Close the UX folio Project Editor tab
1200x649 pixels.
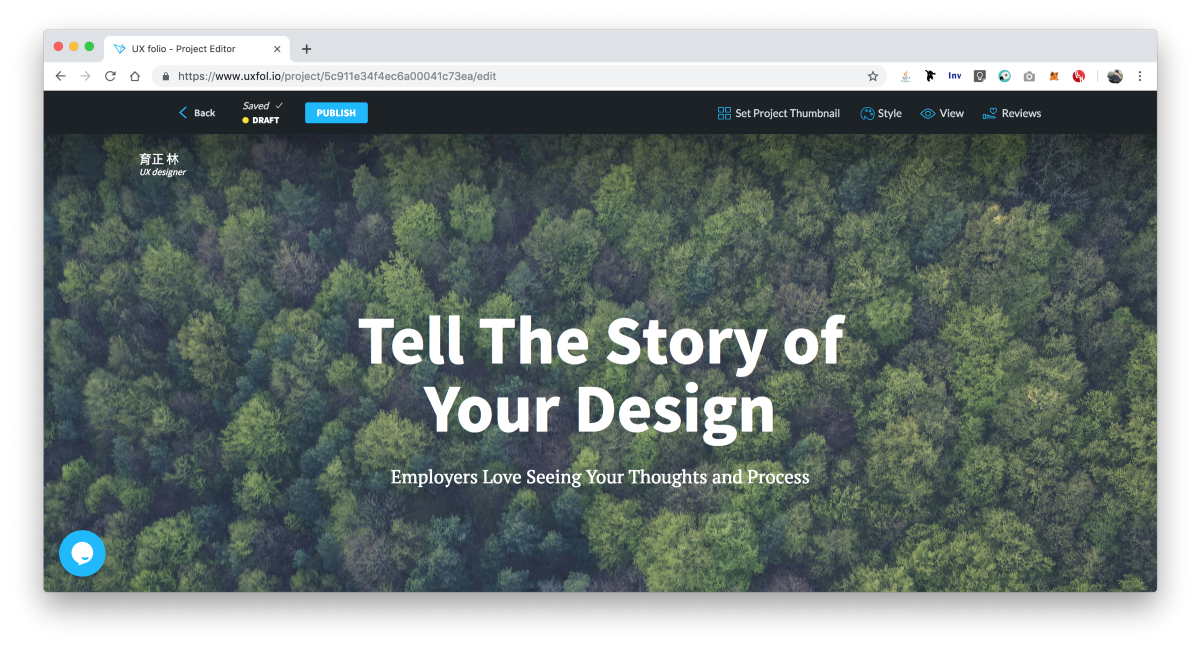click(277, 49)
